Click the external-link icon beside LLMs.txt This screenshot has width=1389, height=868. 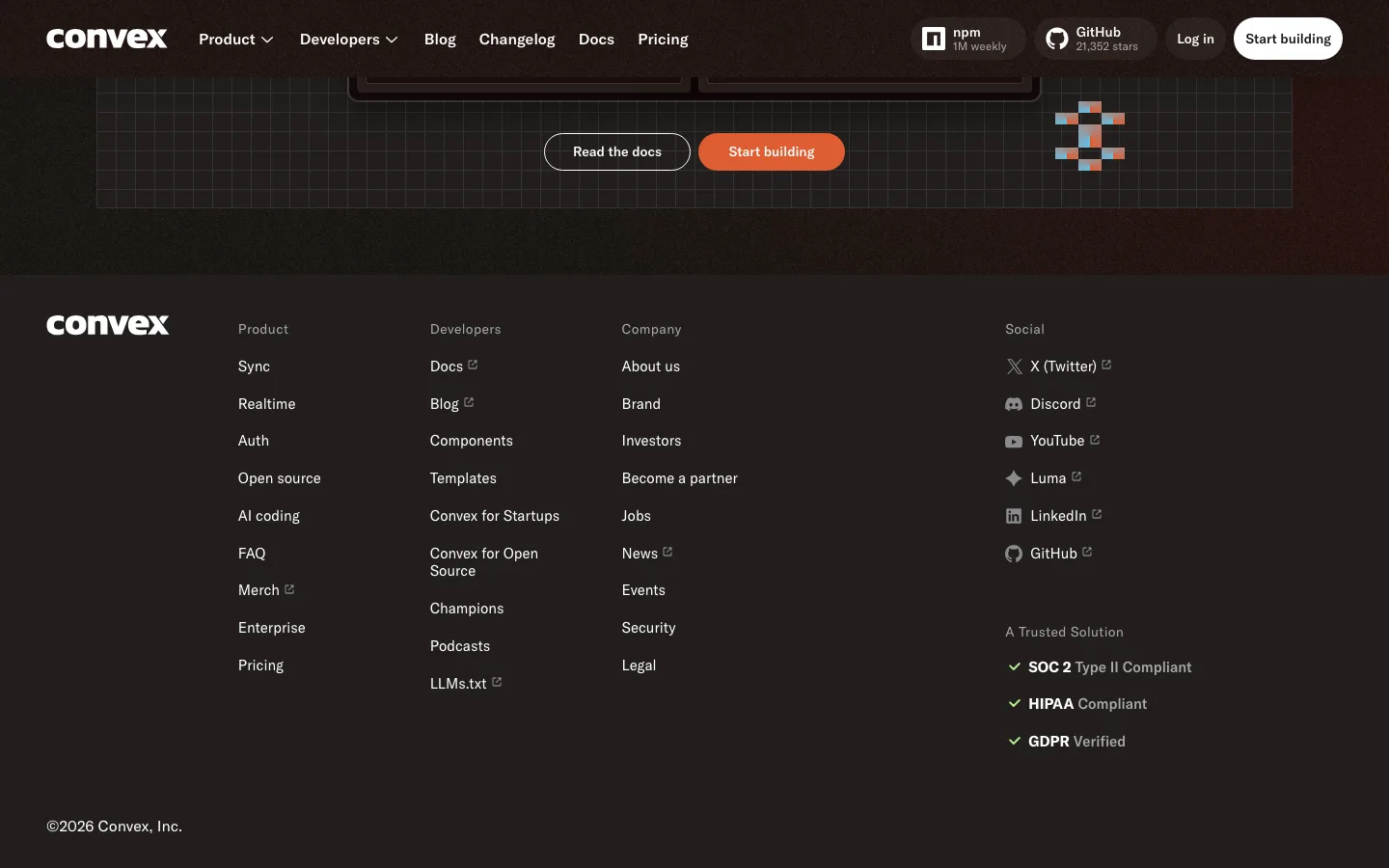coord(497,682)
